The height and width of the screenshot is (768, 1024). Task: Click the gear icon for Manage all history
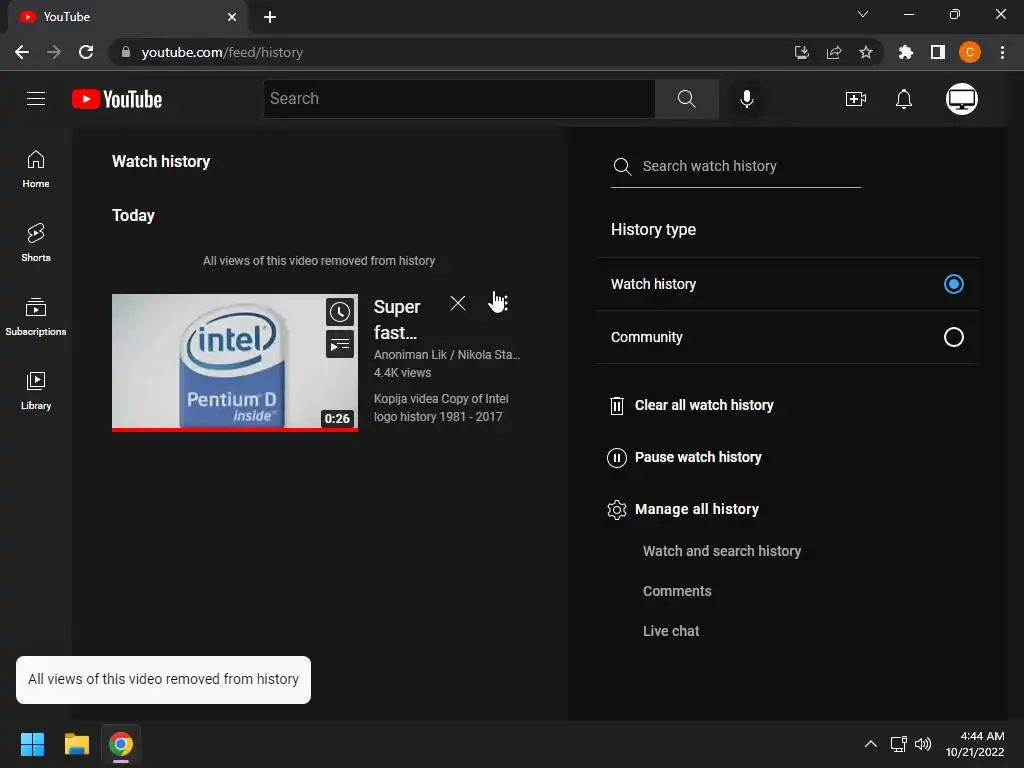coord(616,509)
